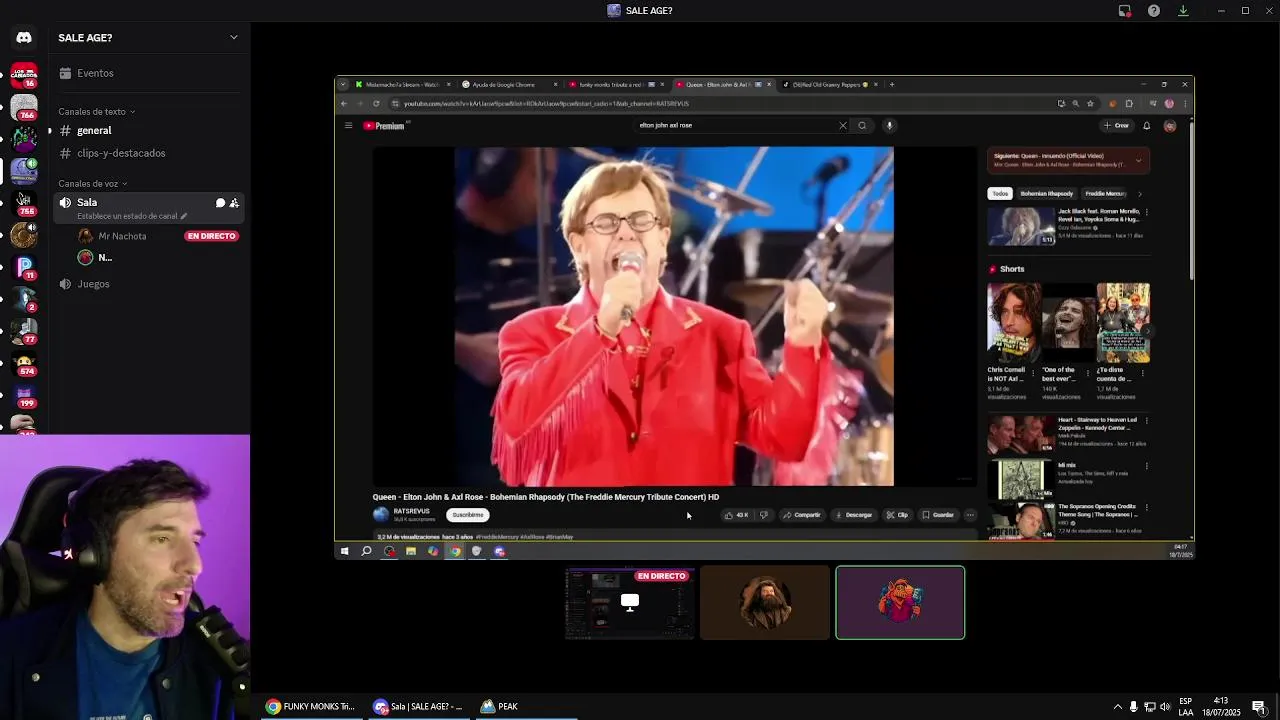Select the Freddie Mercury filter chip
Screen dimensions: 1280x720
1106,194
